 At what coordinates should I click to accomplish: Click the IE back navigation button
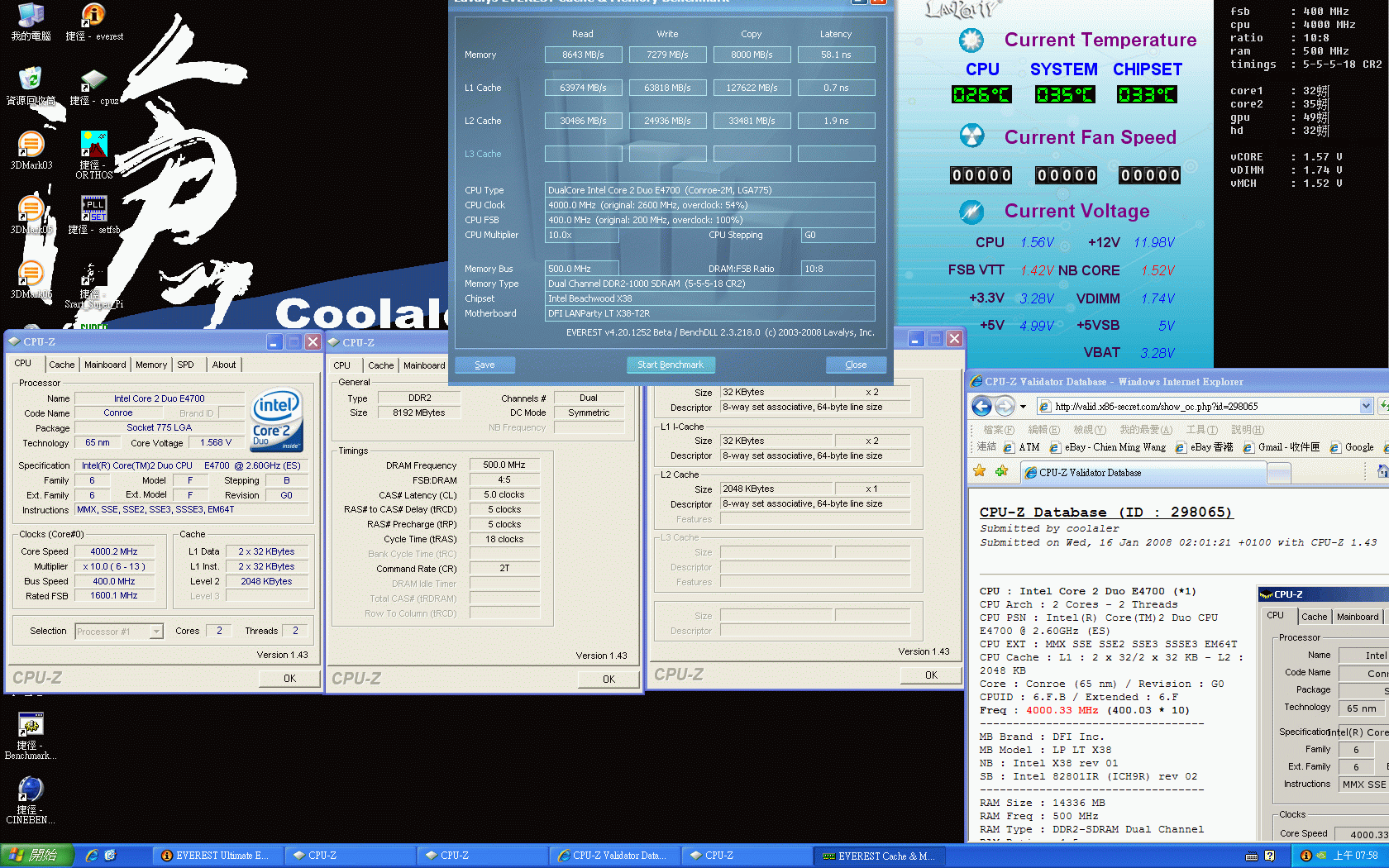[981, 406]
